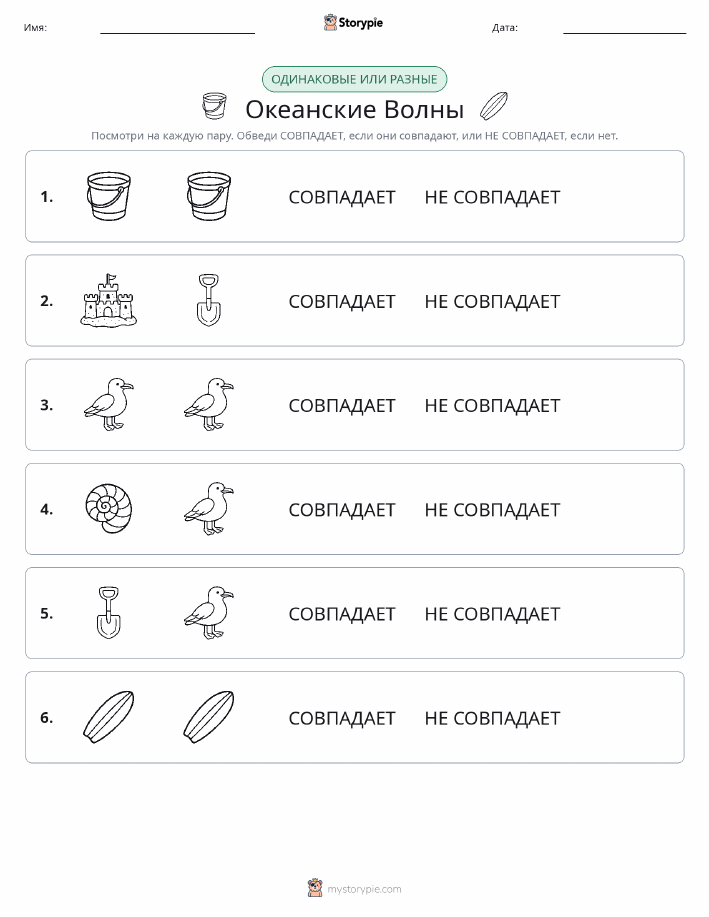
Task: Mark НЕ СОВПАДАЕТ for row 5
Action: click(x=493, y=613)
